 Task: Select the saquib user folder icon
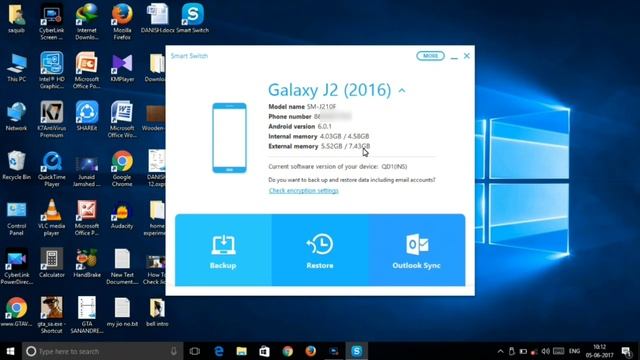pos(16,18)
